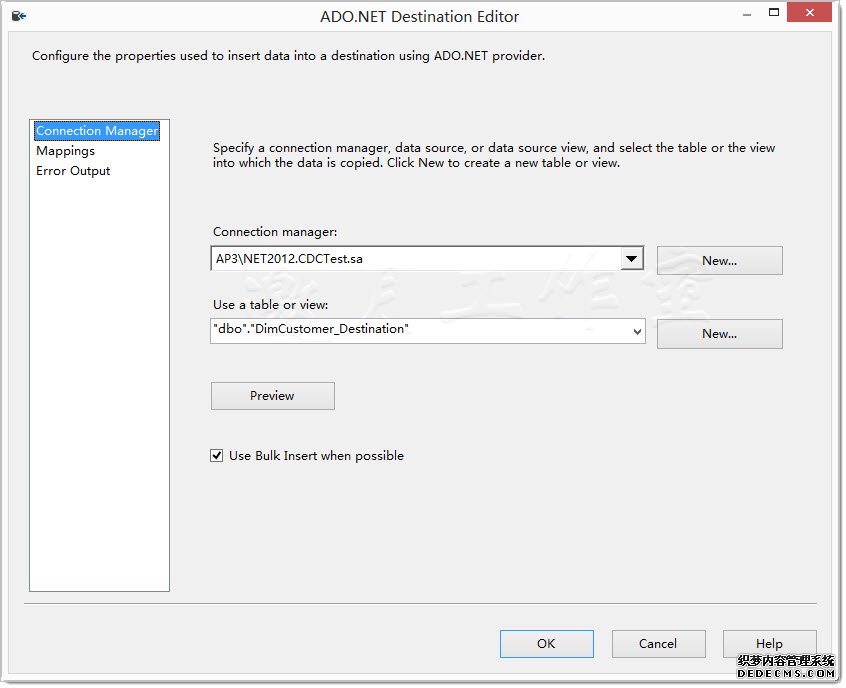Click New... beside the table or view box
846x688 pixels.
pyautogui.click(x=719, y=334)
